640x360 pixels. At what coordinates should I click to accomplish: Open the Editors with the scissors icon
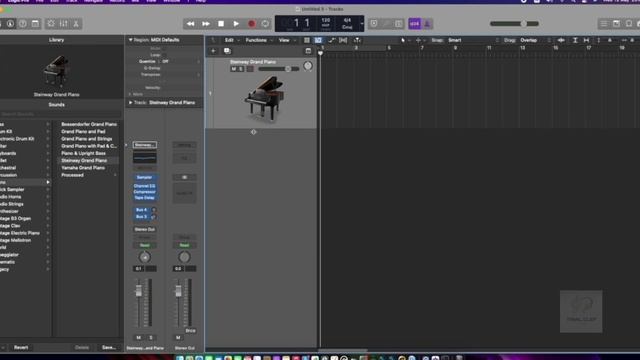[76, 24]
